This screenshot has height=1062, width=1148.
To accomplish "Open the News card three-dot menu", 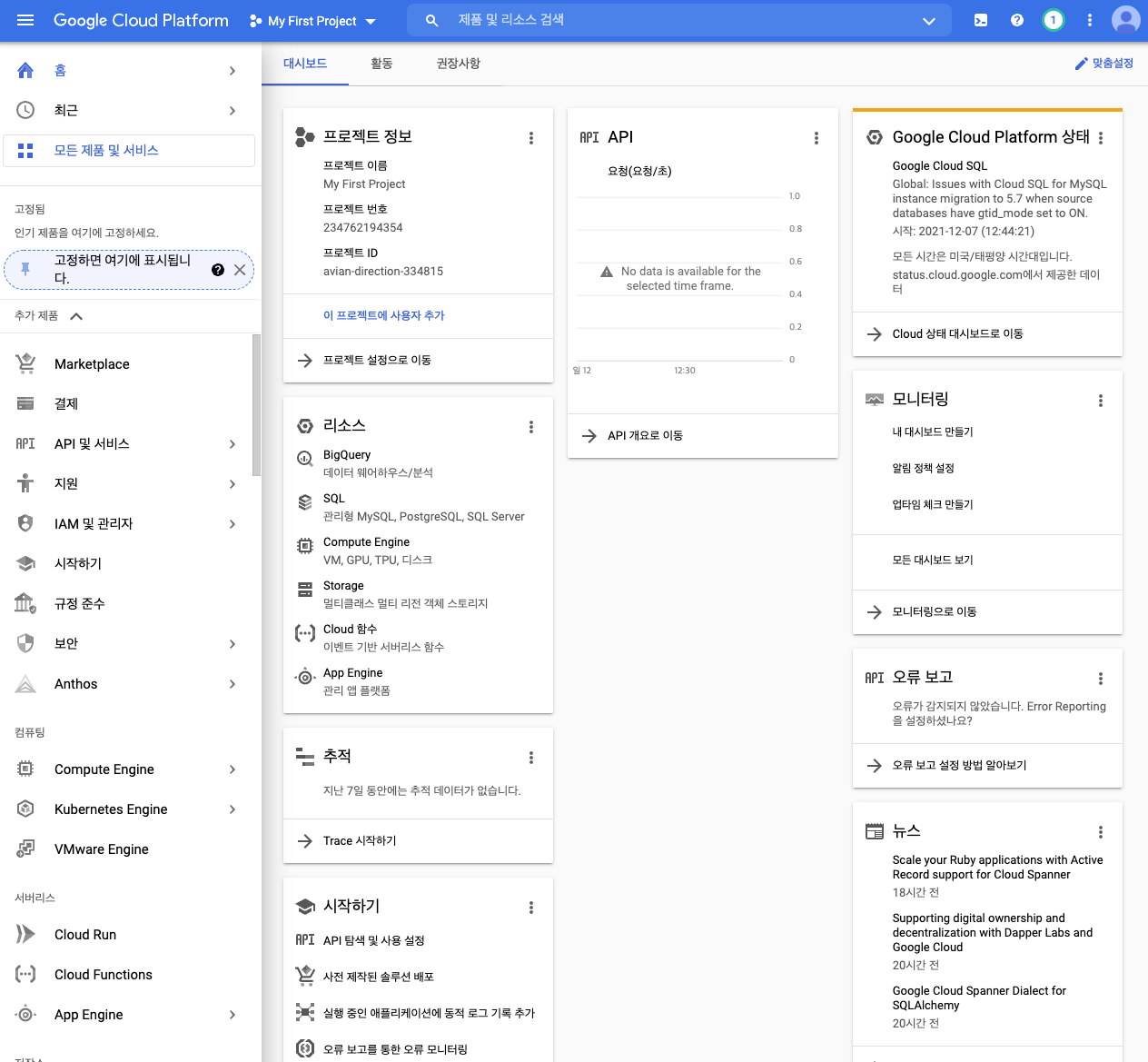I will click(1101, 832).
